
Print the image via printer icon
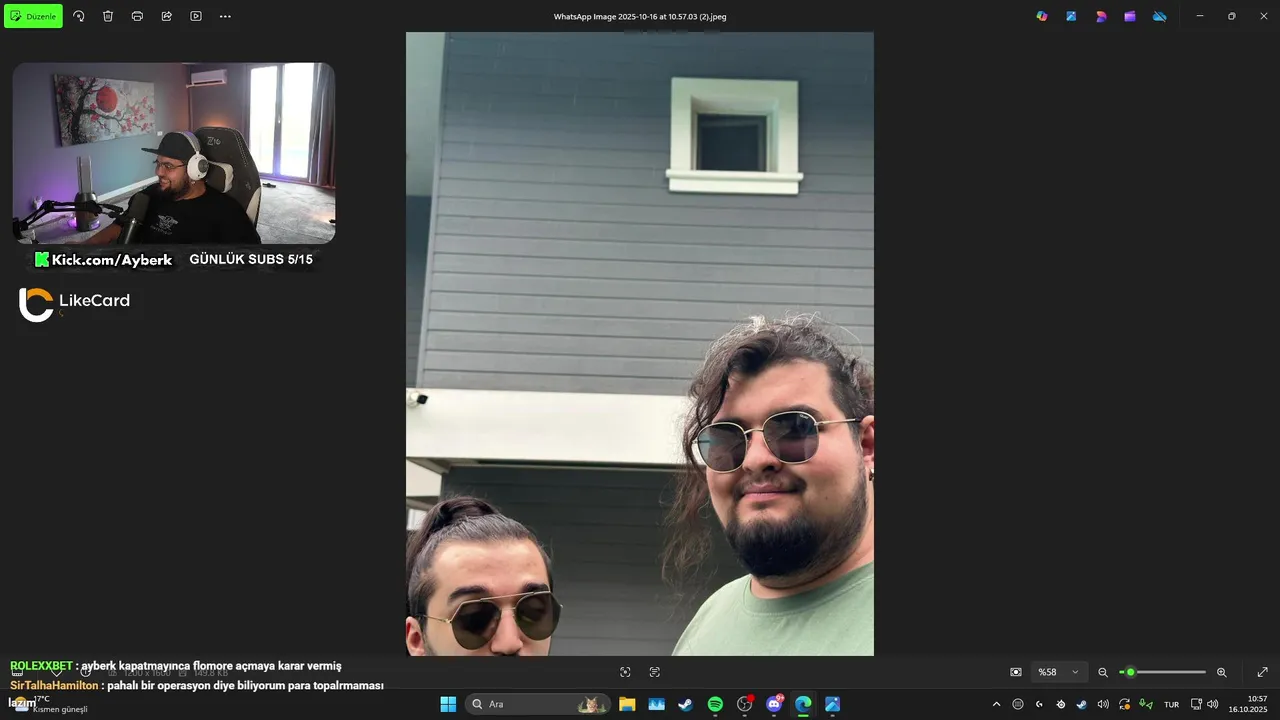[137, 16]
